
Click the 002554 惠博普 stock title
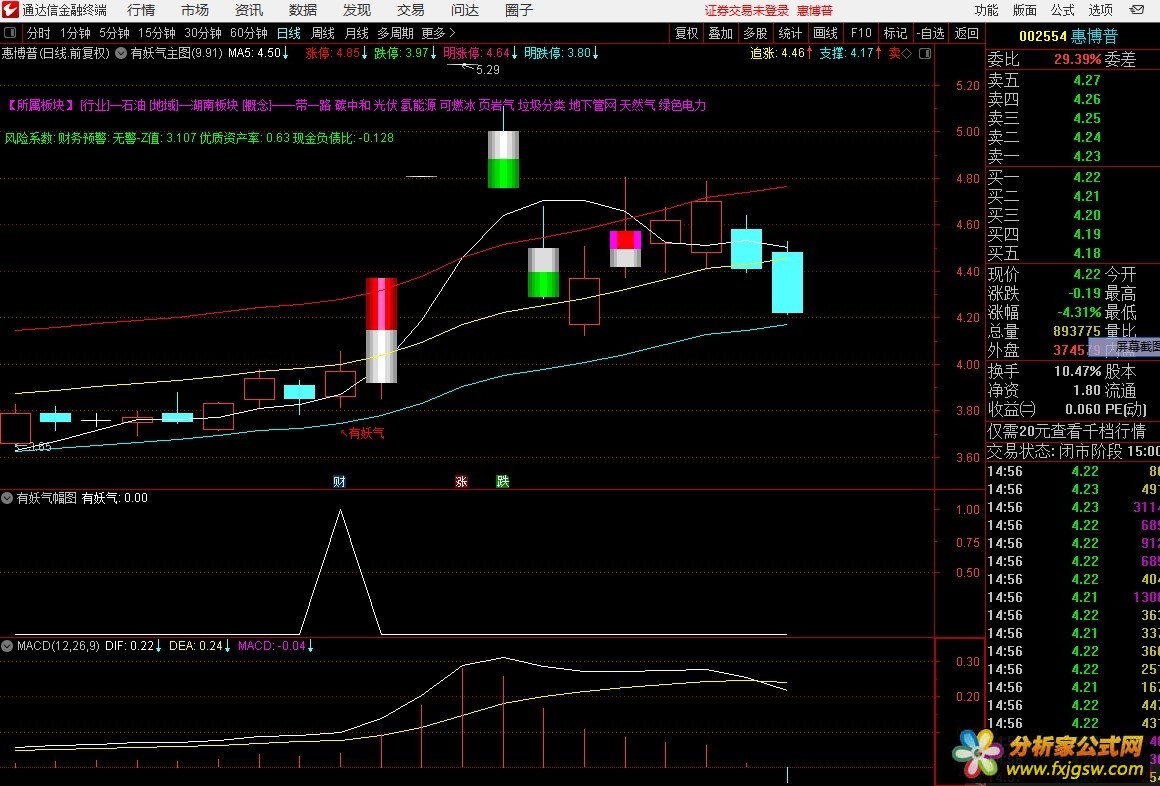coord(1068,36)
